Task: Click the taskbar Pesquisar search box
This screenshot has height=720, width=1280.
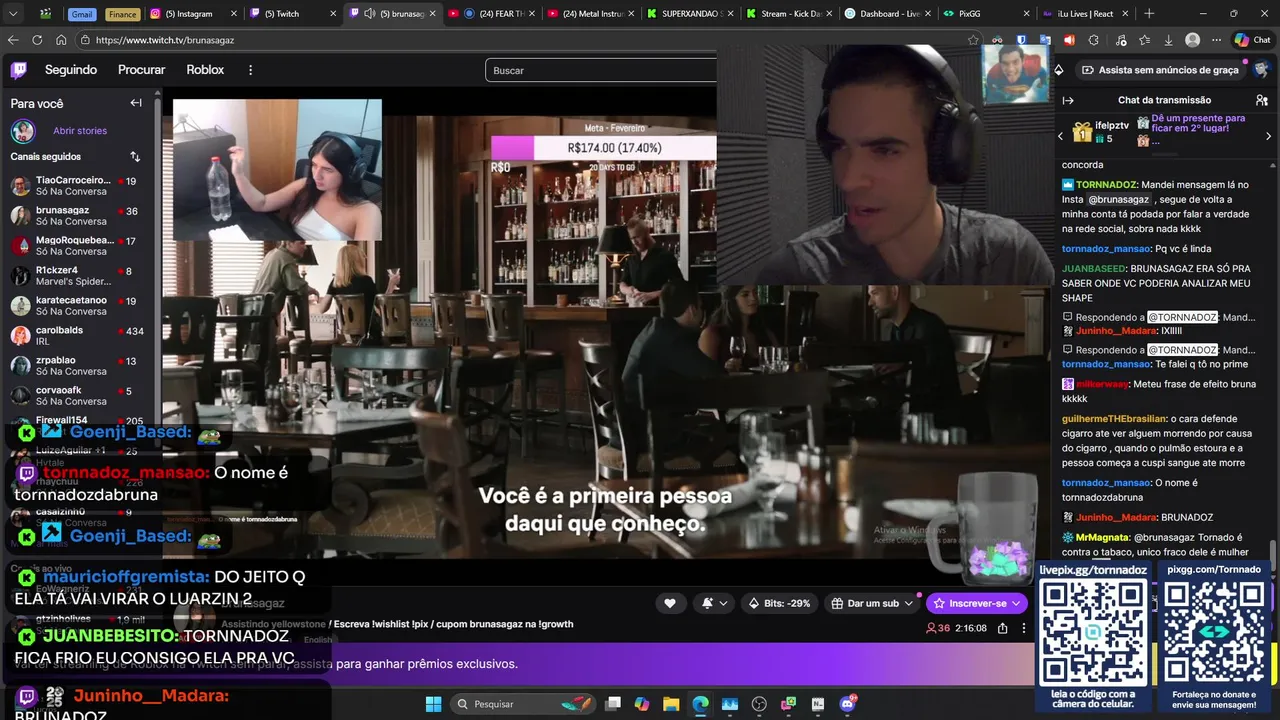Action: [524, 704]
